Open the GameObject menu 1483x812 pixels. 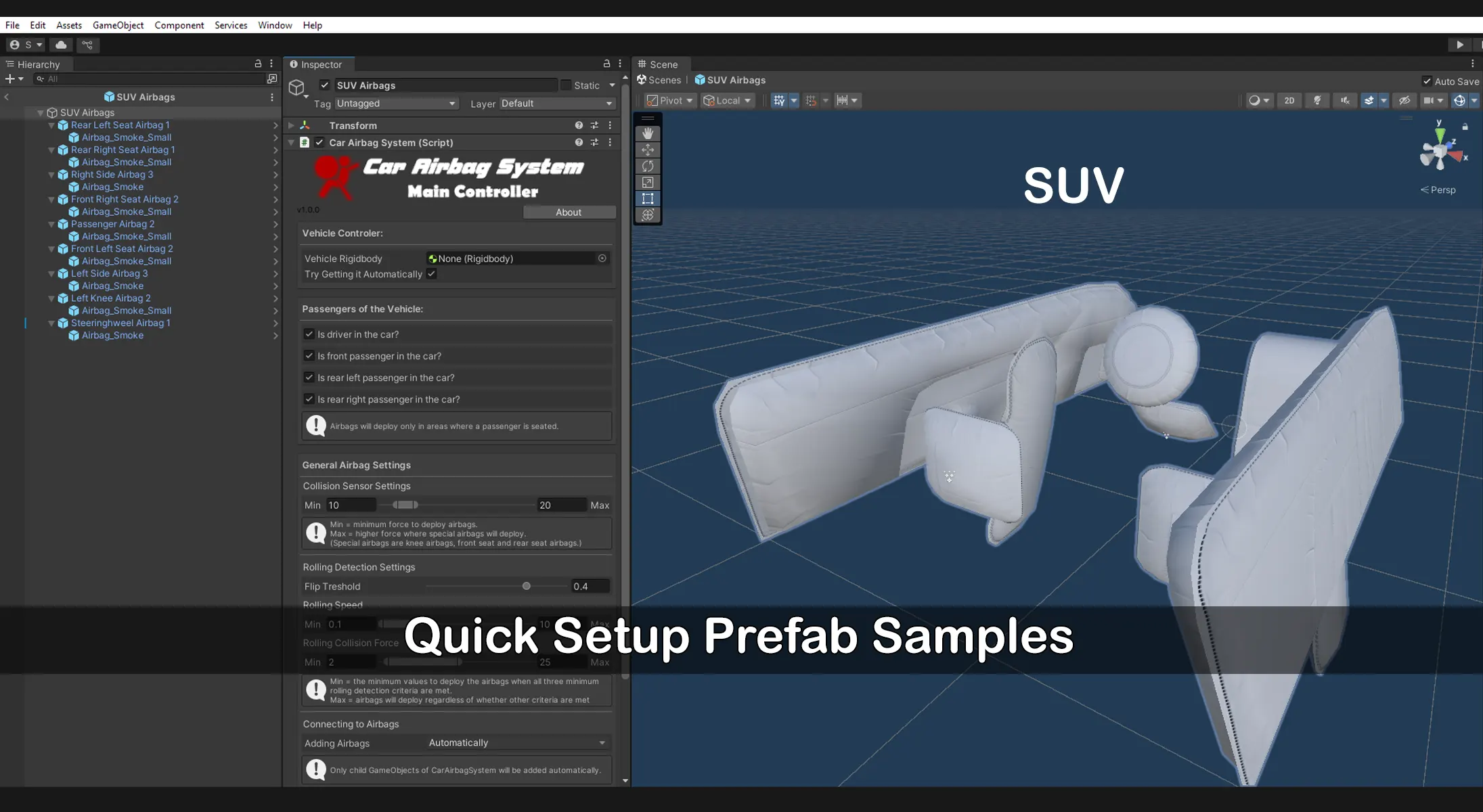[118, 25]
